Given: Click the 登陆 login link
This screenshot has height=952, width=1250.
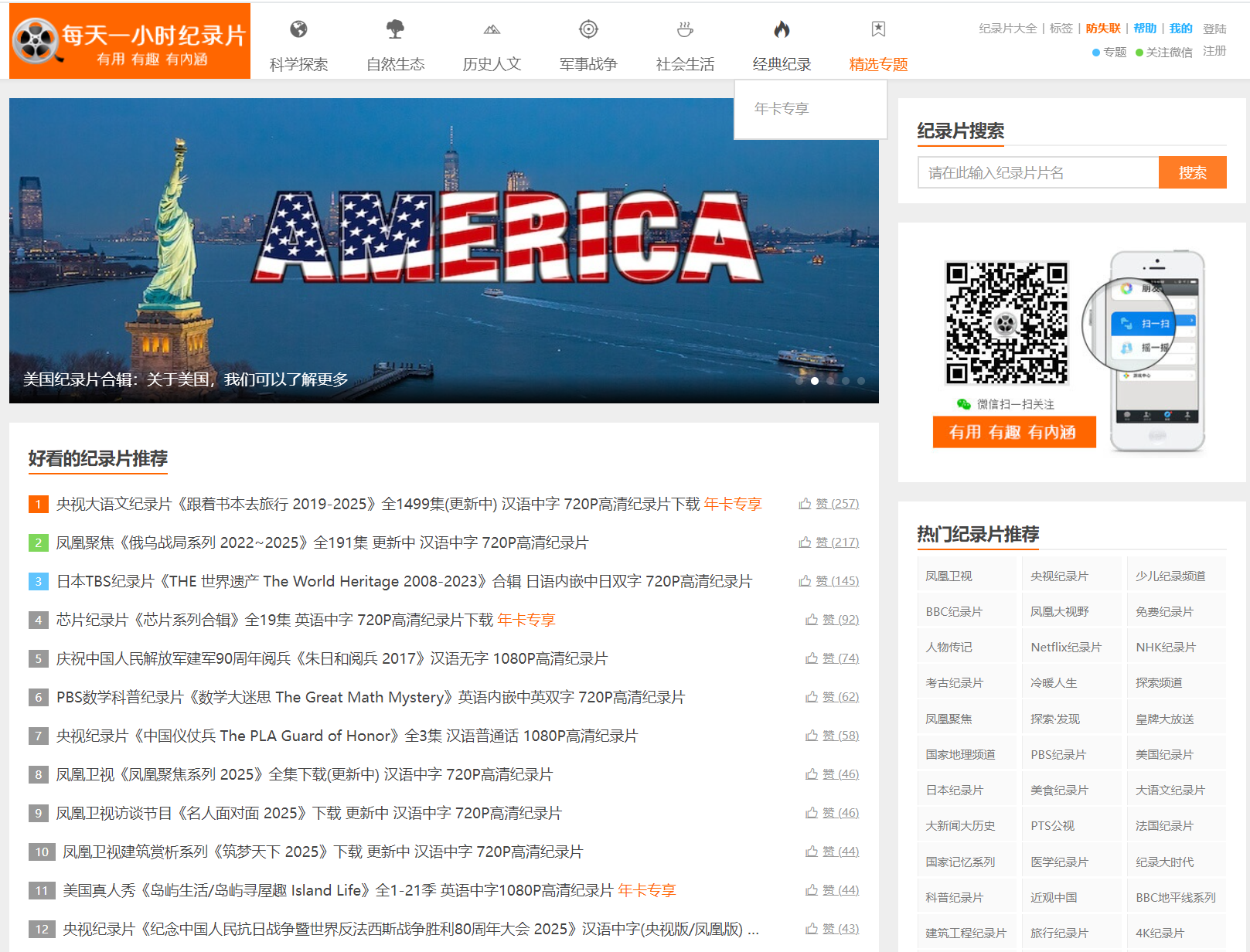Looking at the screenshot, I should click(1214, 29).
